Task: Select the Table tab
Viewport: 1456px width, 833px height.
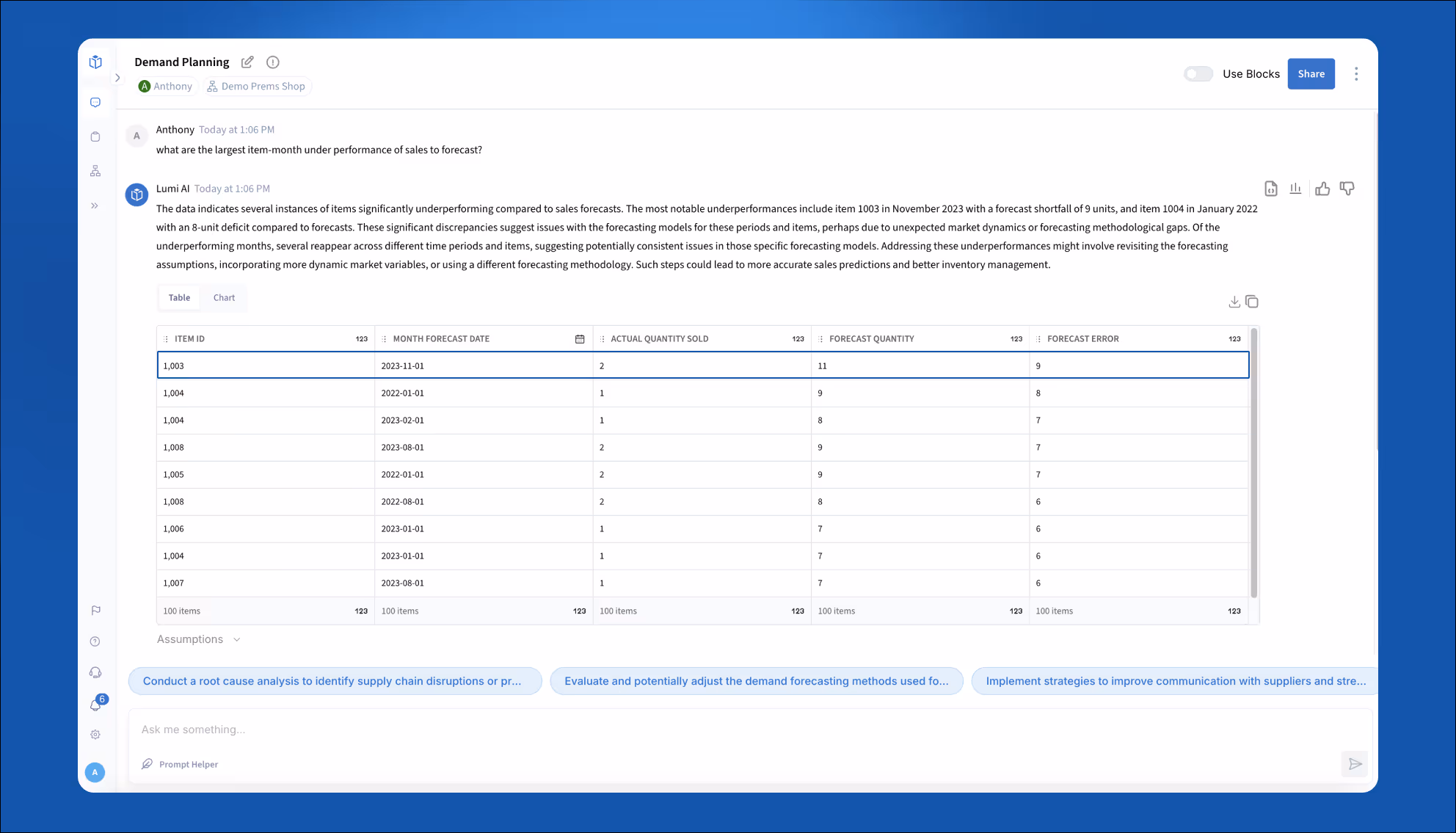Action: [179, 298]
